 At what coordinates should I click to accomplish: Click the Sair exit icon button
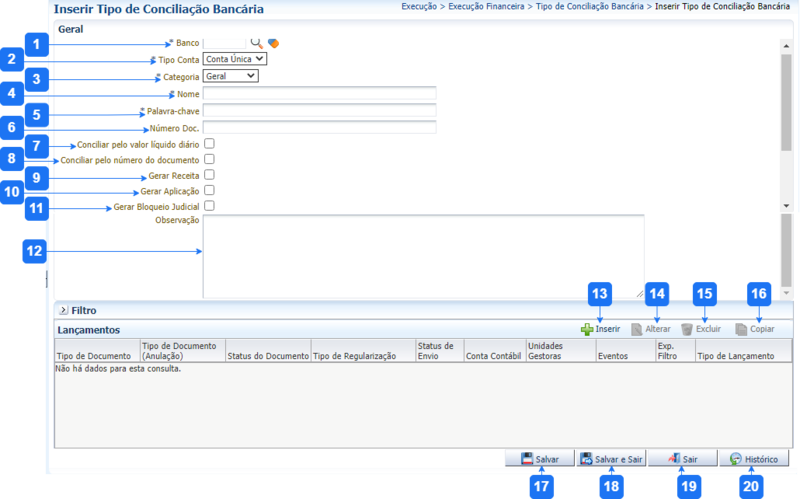tap(675, 459)
